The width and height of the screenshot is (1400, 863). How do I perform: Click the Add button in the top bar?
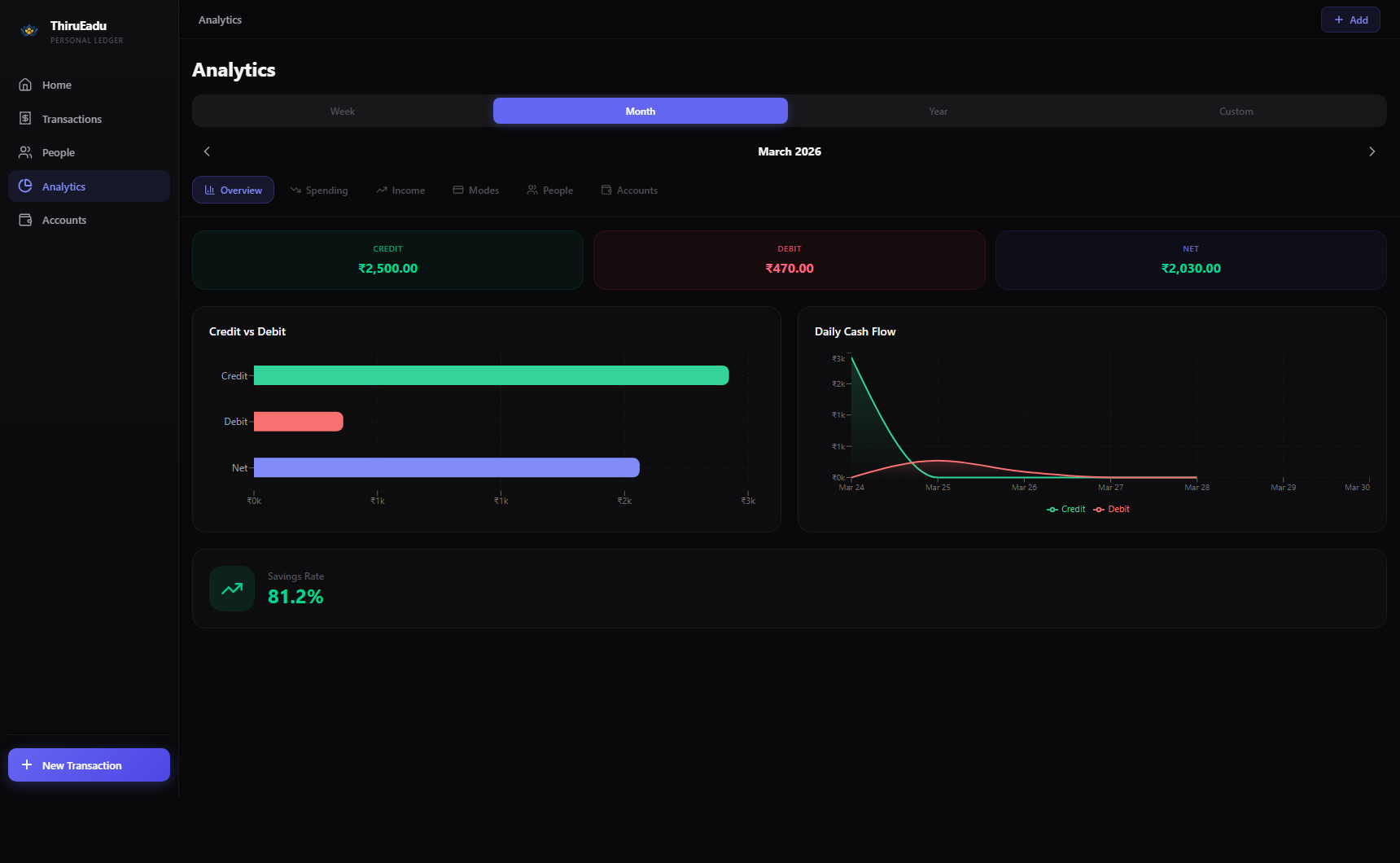pos(1350,19)
